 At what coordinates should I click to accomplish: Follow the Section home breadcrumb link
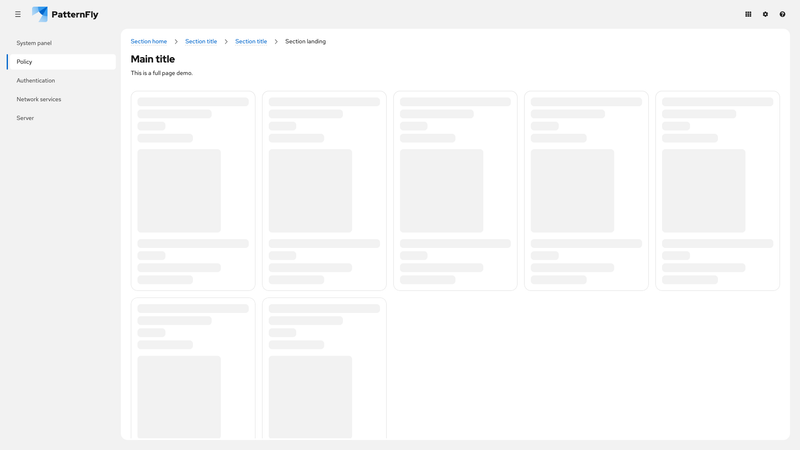(x=148, y=41)
